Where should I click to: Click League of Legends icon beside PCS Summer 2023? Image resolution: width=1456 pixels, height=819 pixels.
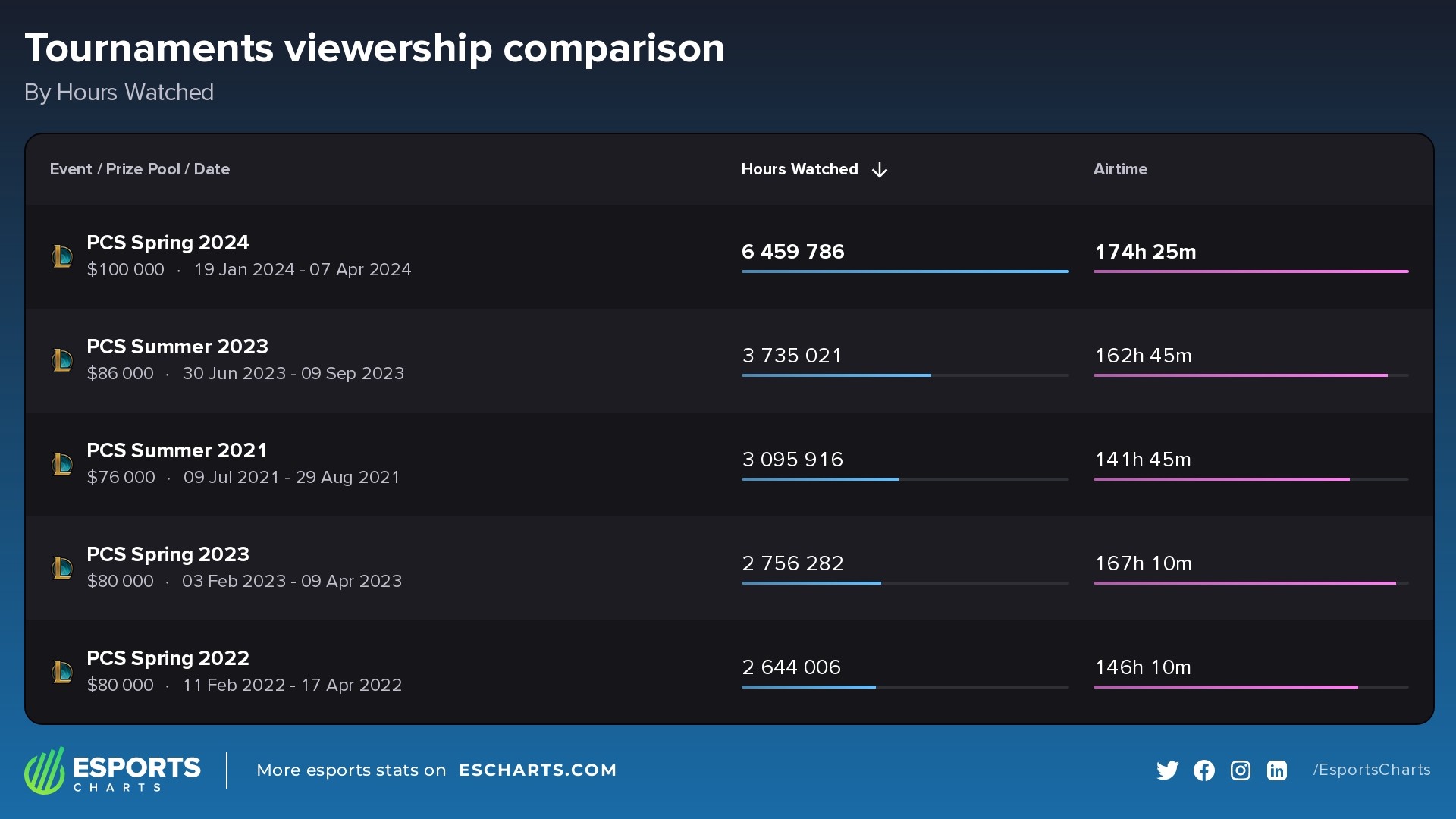click(62, 360)
